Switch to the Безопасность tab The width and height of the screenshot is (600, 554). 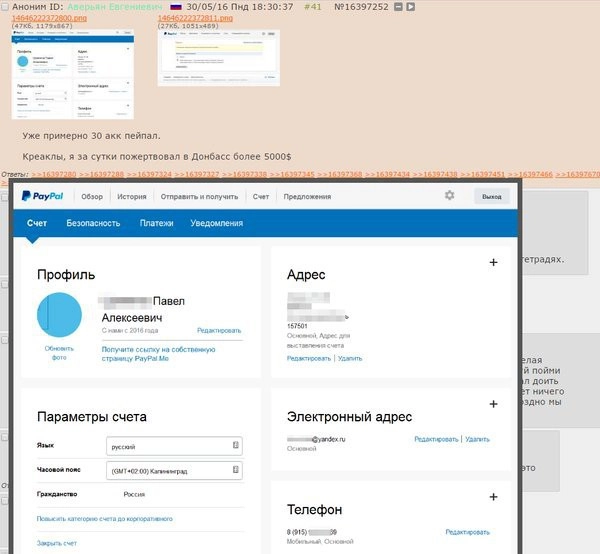[x=93, y=223]
